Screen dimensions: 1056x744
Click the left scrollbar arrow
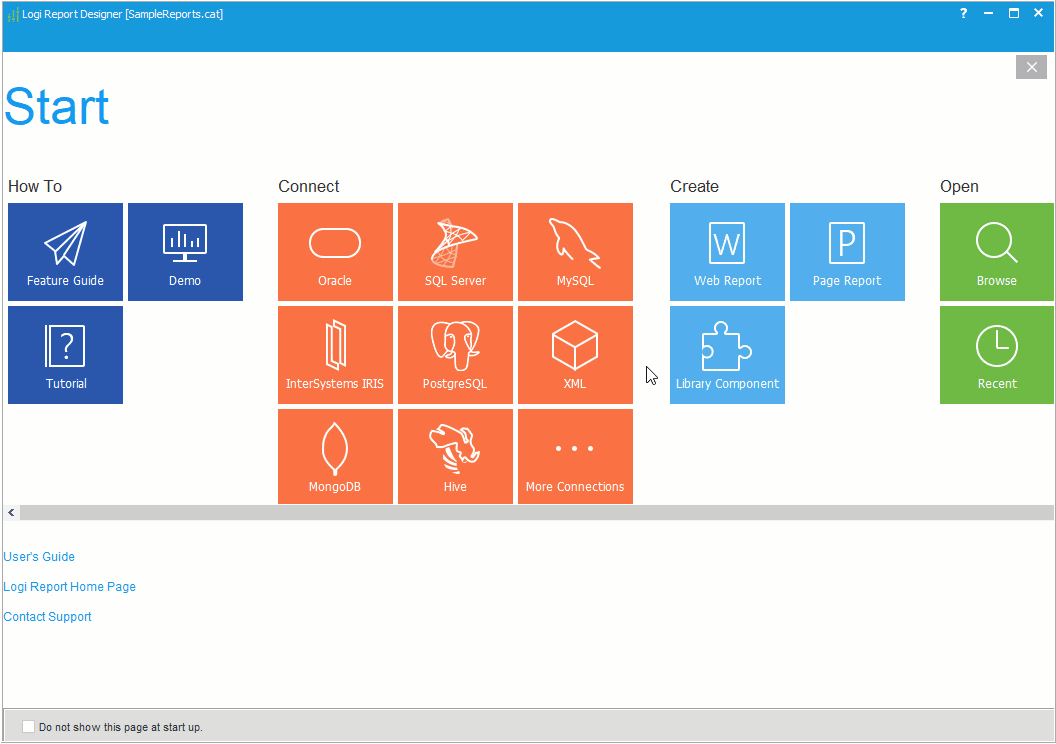(x=10, y=512)
